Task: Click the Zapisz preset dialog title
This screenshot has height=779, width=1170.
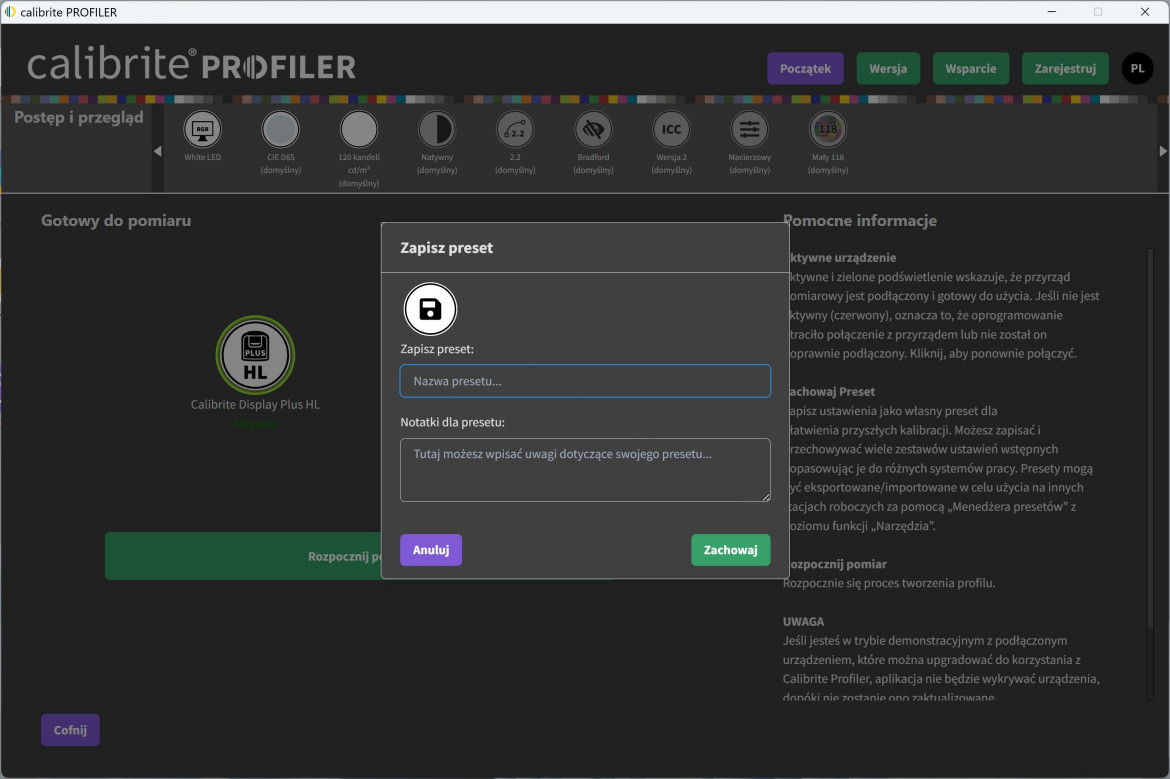Action: coord(446,248)
